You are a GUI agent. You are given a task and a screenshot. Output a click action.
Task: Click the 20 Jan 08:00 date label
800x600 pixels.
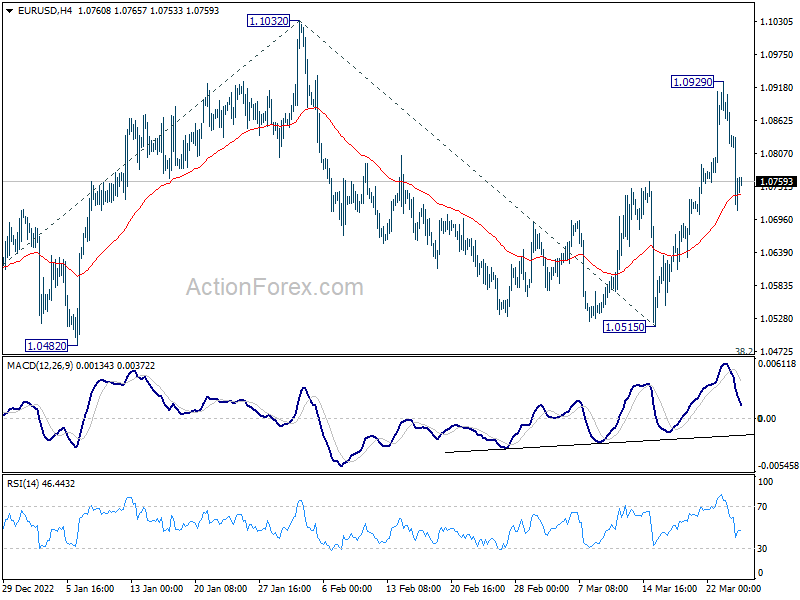(x=220, y=589)
